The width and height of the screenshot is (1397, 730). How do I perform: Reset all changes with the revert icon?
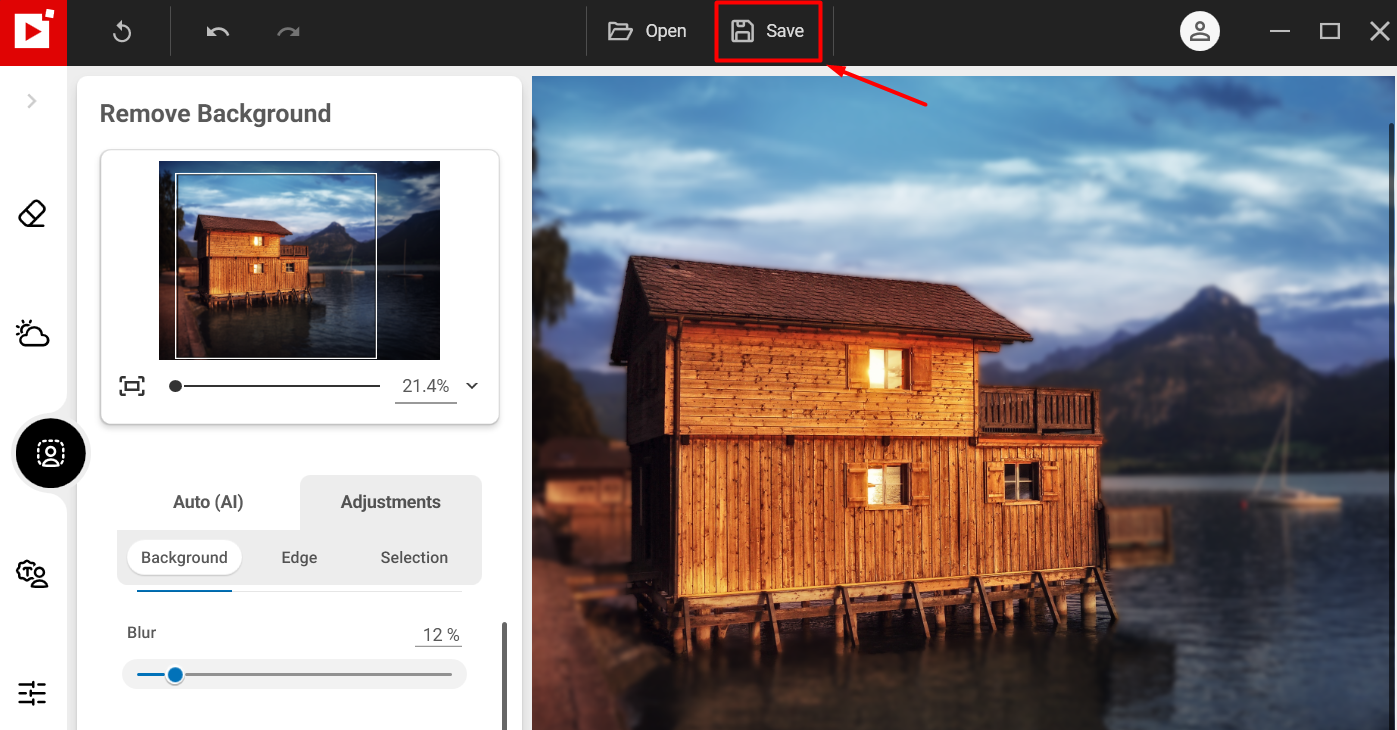point(122,32)
